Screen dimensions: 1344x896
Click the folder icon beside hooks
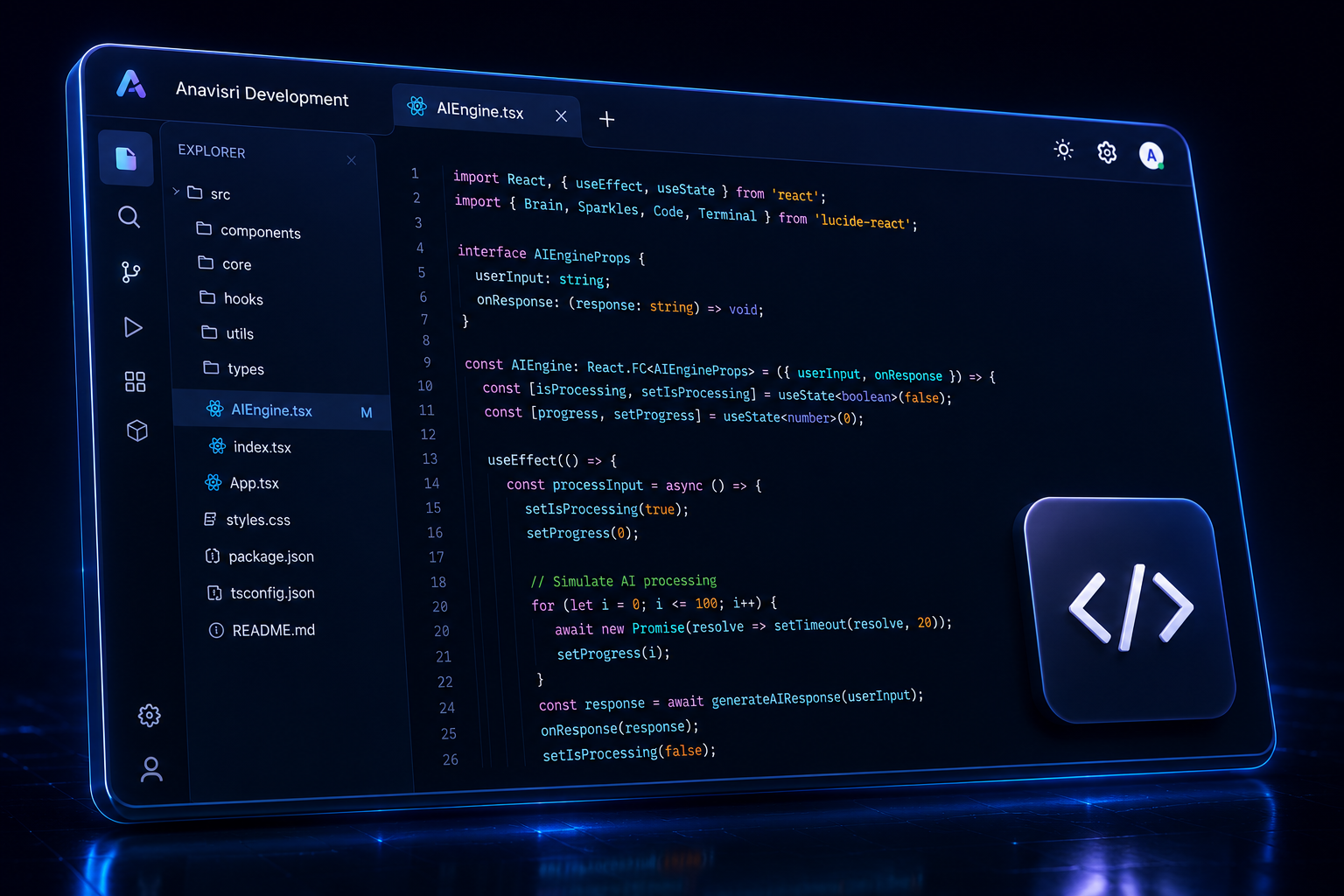click(x=207, y=297)
